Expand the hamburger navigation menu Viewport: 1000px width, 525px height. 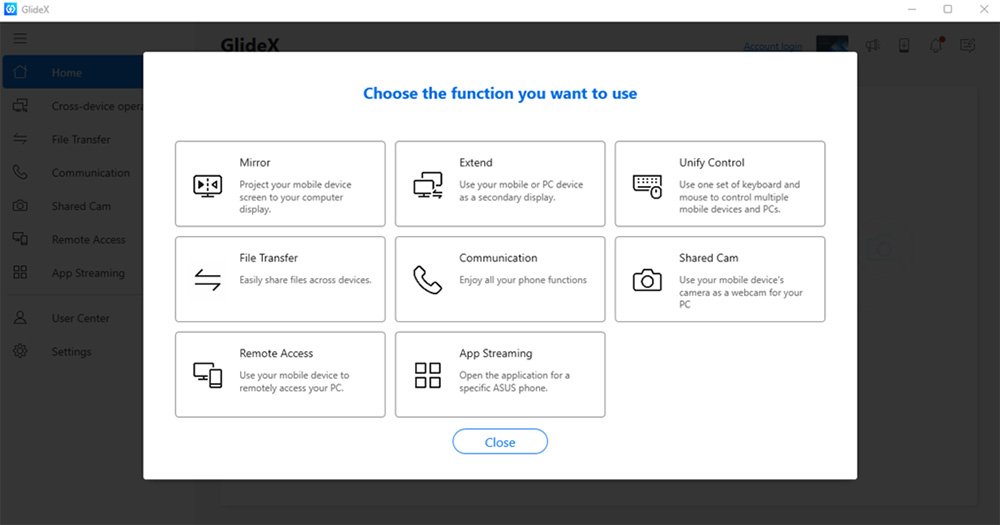click(x=20, y=39)
